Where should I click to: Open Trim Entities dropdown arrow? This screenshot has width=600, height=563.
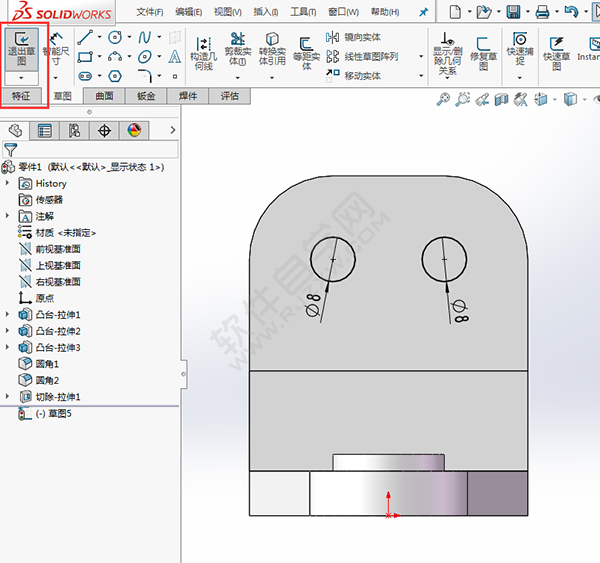pyautogui.click(x=238, y=78)
